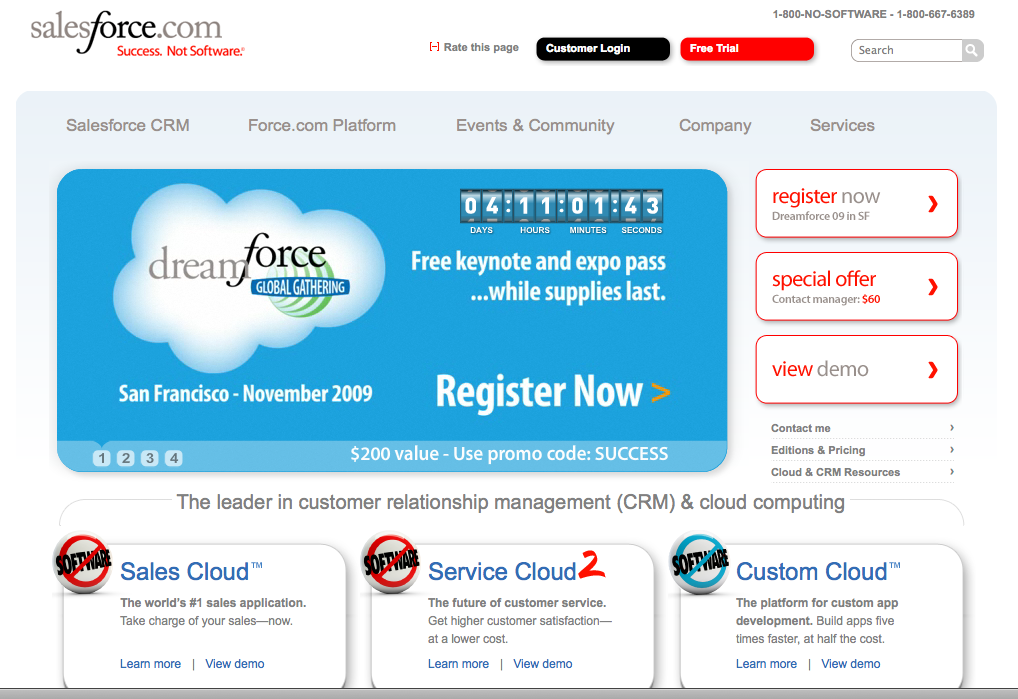Image resolution: width=1018 pixels, height=699 pixels.
Task: Open the Services menu
Action: point(842,125)
